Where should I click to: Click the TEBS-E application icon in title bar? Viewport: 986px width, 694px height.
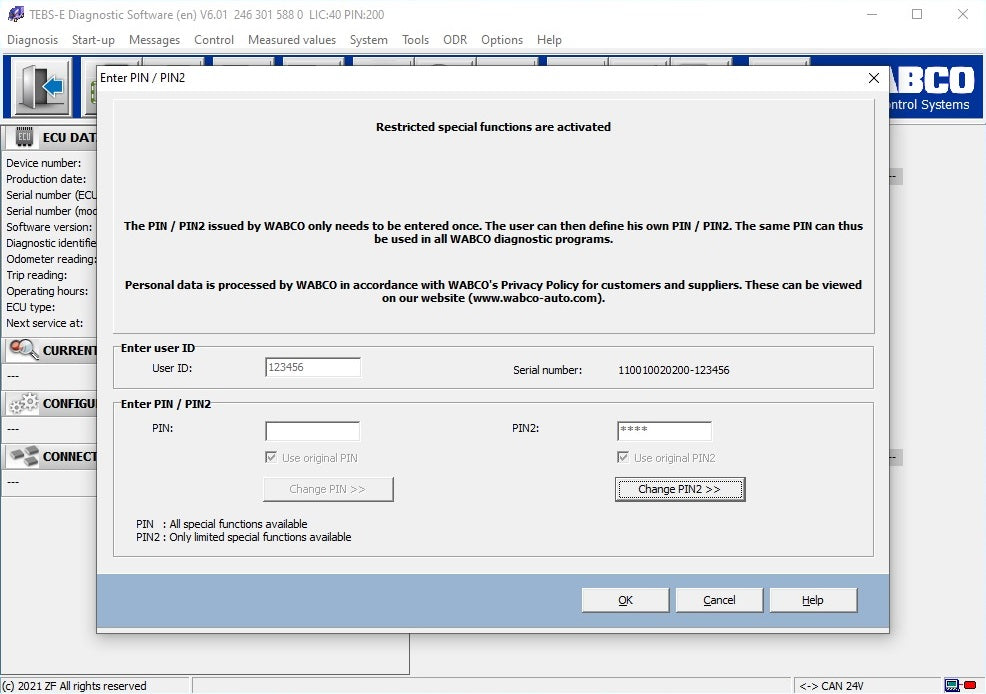click(16, 14)
